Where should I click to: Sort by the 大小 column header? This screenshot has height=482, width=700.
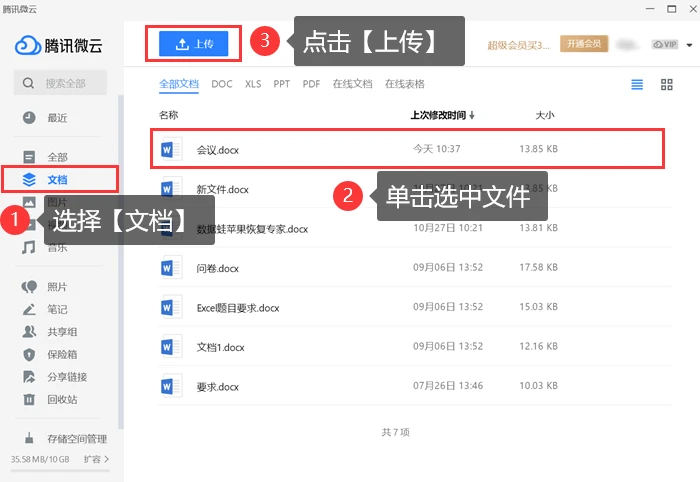(545, 115)
